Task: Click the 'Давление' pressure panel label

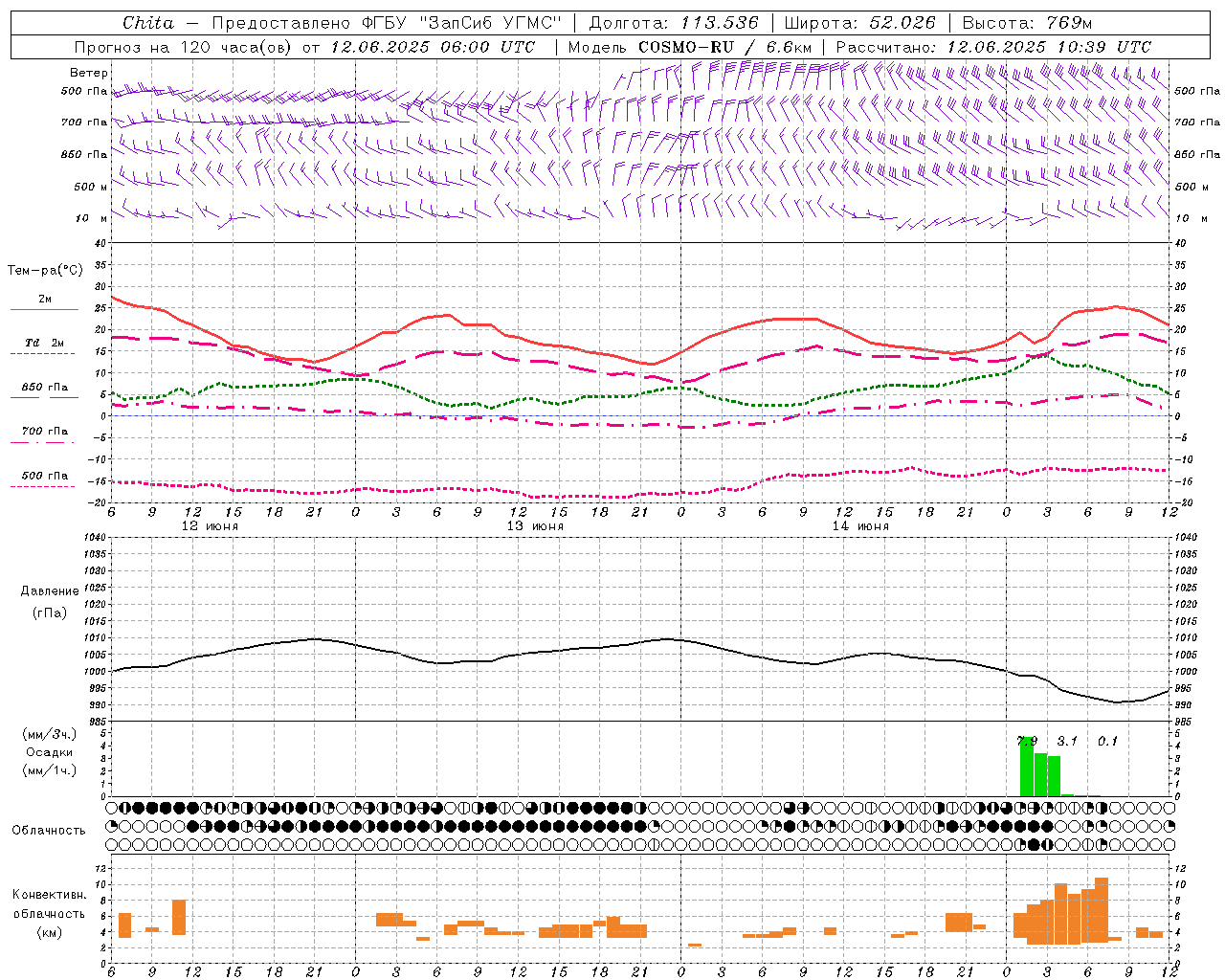Action: coord(50,591)
